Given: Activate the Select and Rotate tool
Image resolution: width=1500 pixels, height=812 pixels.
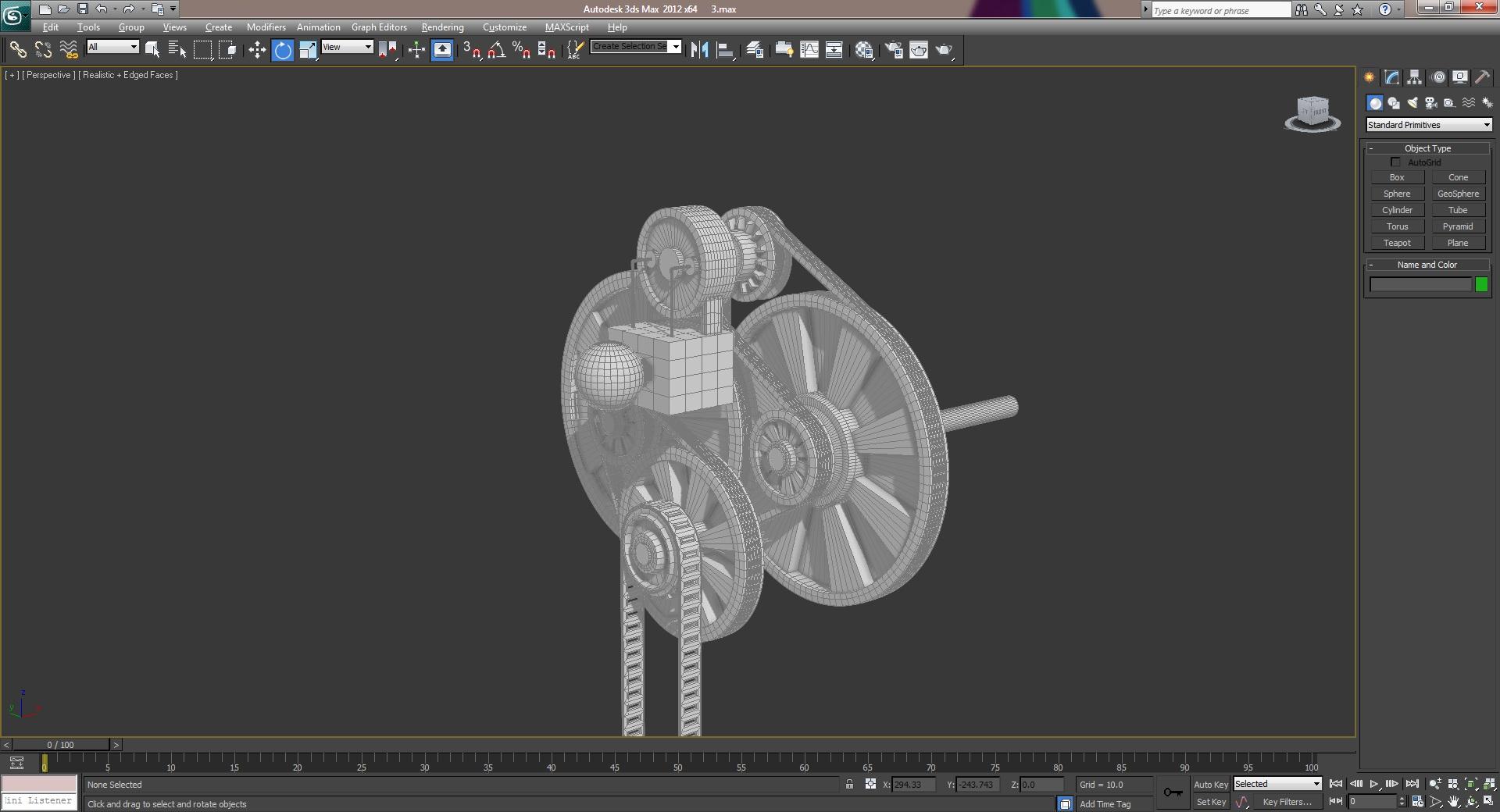Looking at the screenshot, I should pyautogui.click(x=283, y=50).
